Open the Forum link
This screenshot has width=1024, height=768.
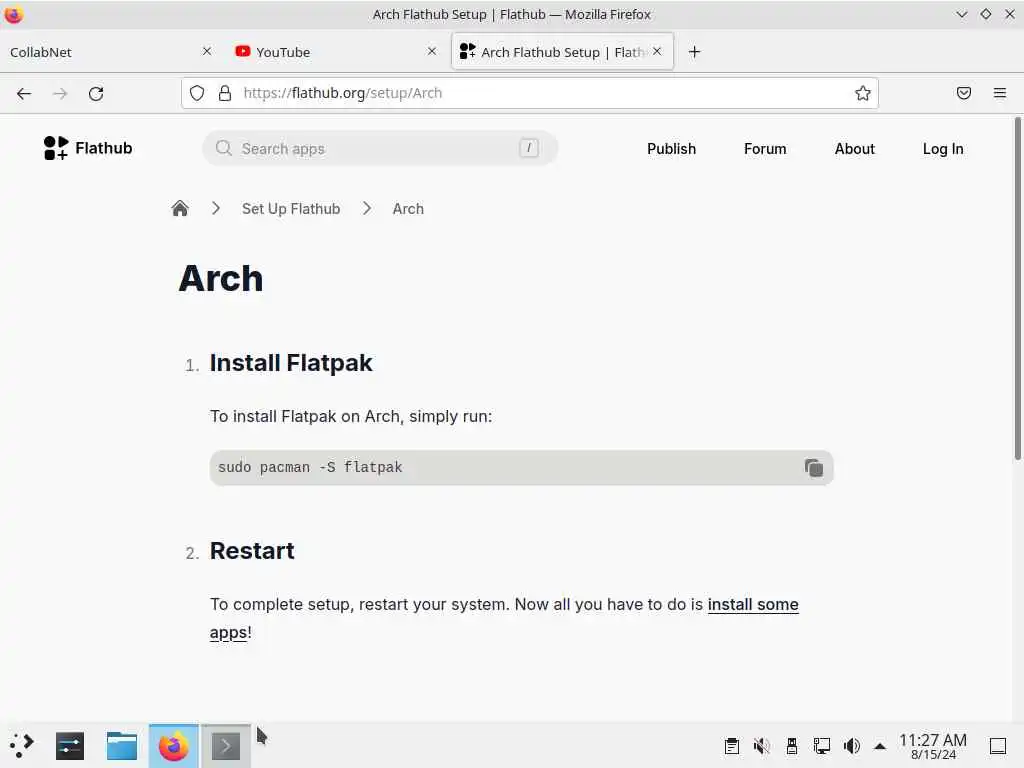point(765,149)
